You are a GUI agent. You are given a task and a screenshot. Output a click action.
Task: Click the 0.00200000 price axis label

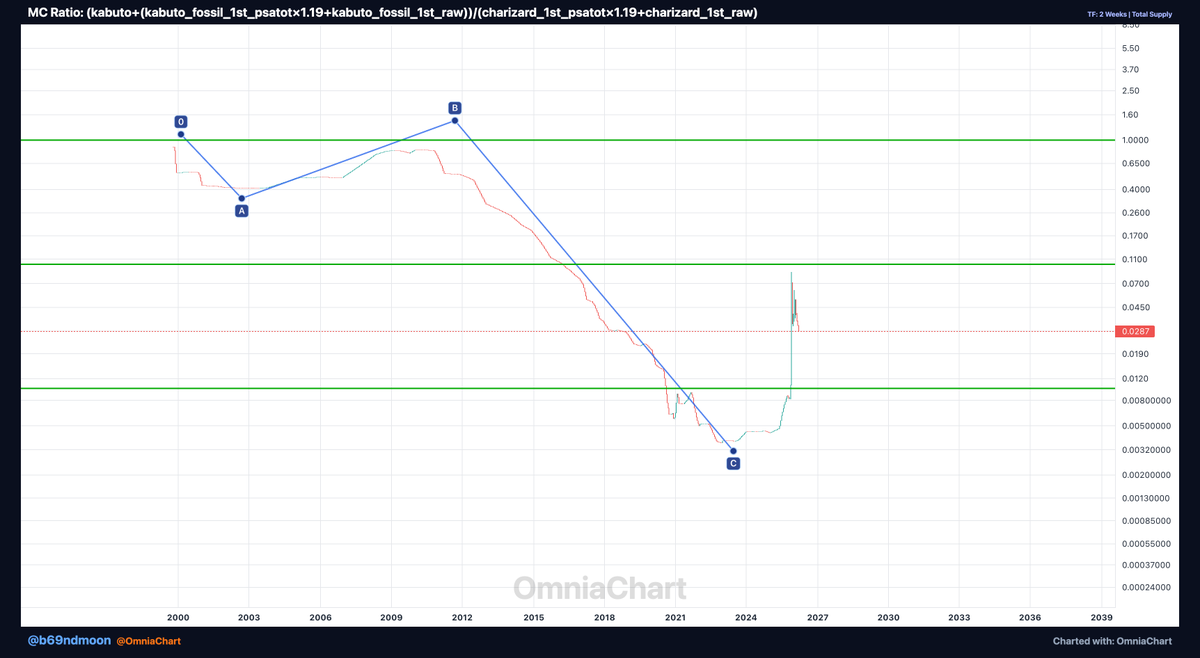(x=1148, y=475)
